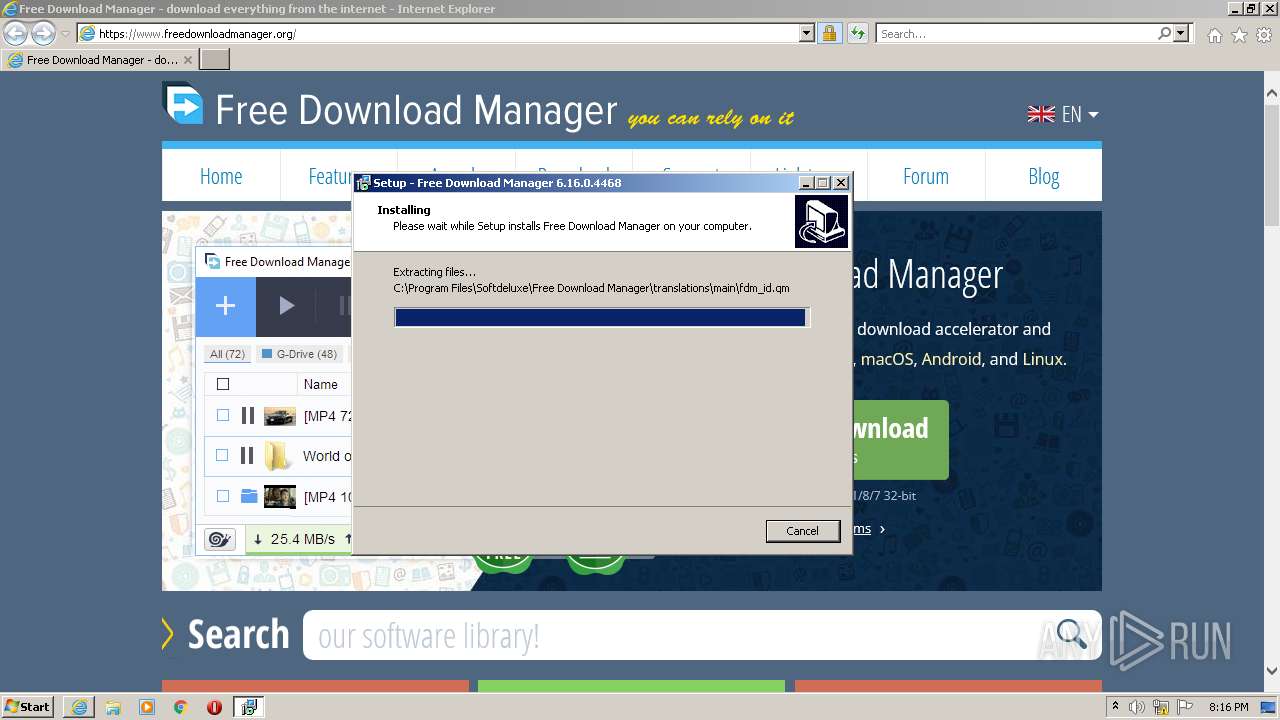Click pause icon on the World row
1280x720 pixels.
pyautogui.click(x=248, y=455)
